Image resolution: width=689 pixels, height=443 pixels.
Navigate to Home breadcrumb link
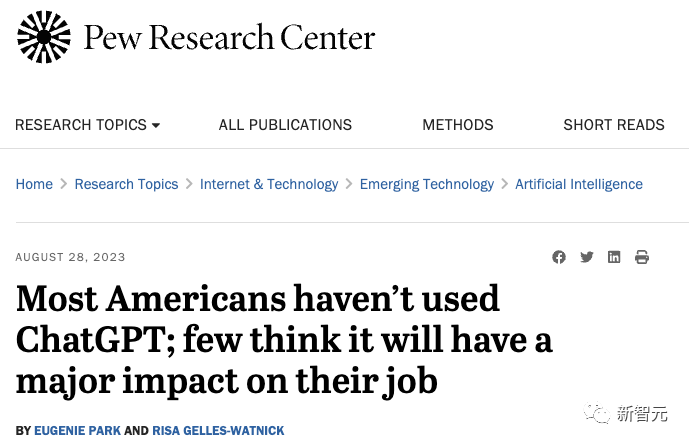(34, 184)
